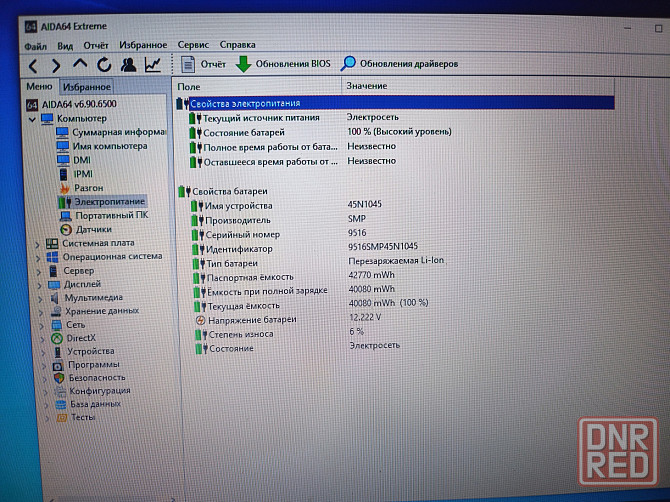Click the Разгон flame icon
This screenshot has width=670, height=502.
pyautogui.click(x=65, y=188)
